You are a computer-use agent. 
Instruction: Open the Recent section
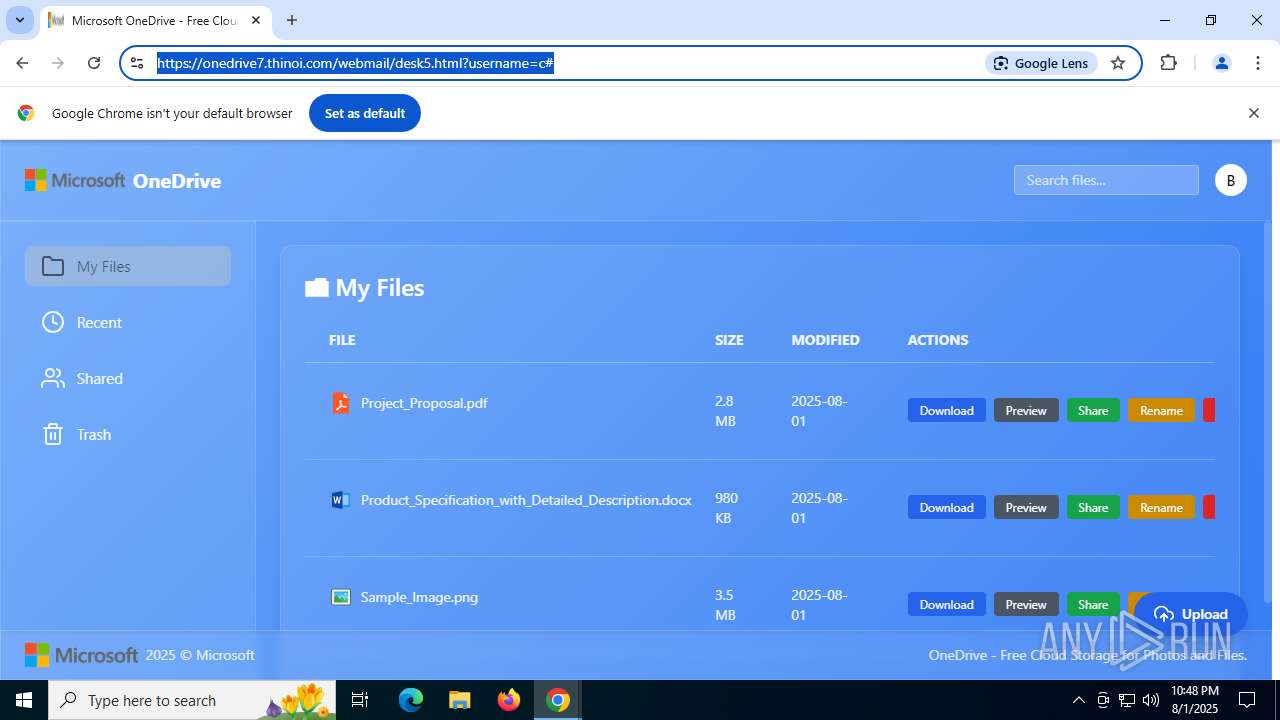(x=128, y=322)
